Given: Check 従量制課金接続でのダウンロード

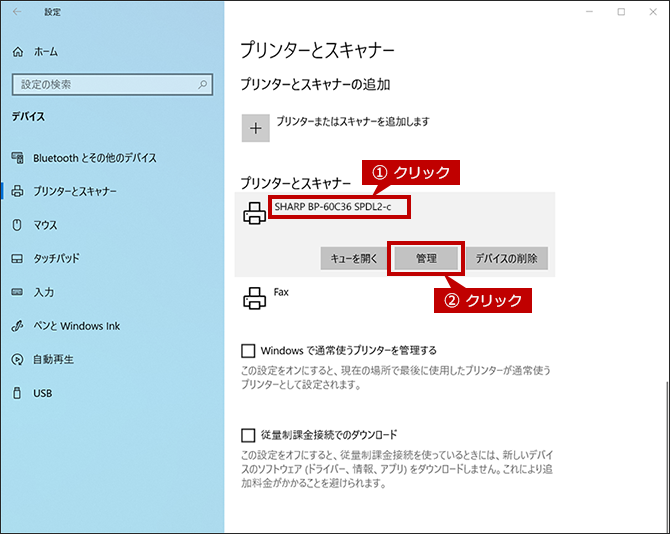Looking at the screenshot, I should (248, 435).
